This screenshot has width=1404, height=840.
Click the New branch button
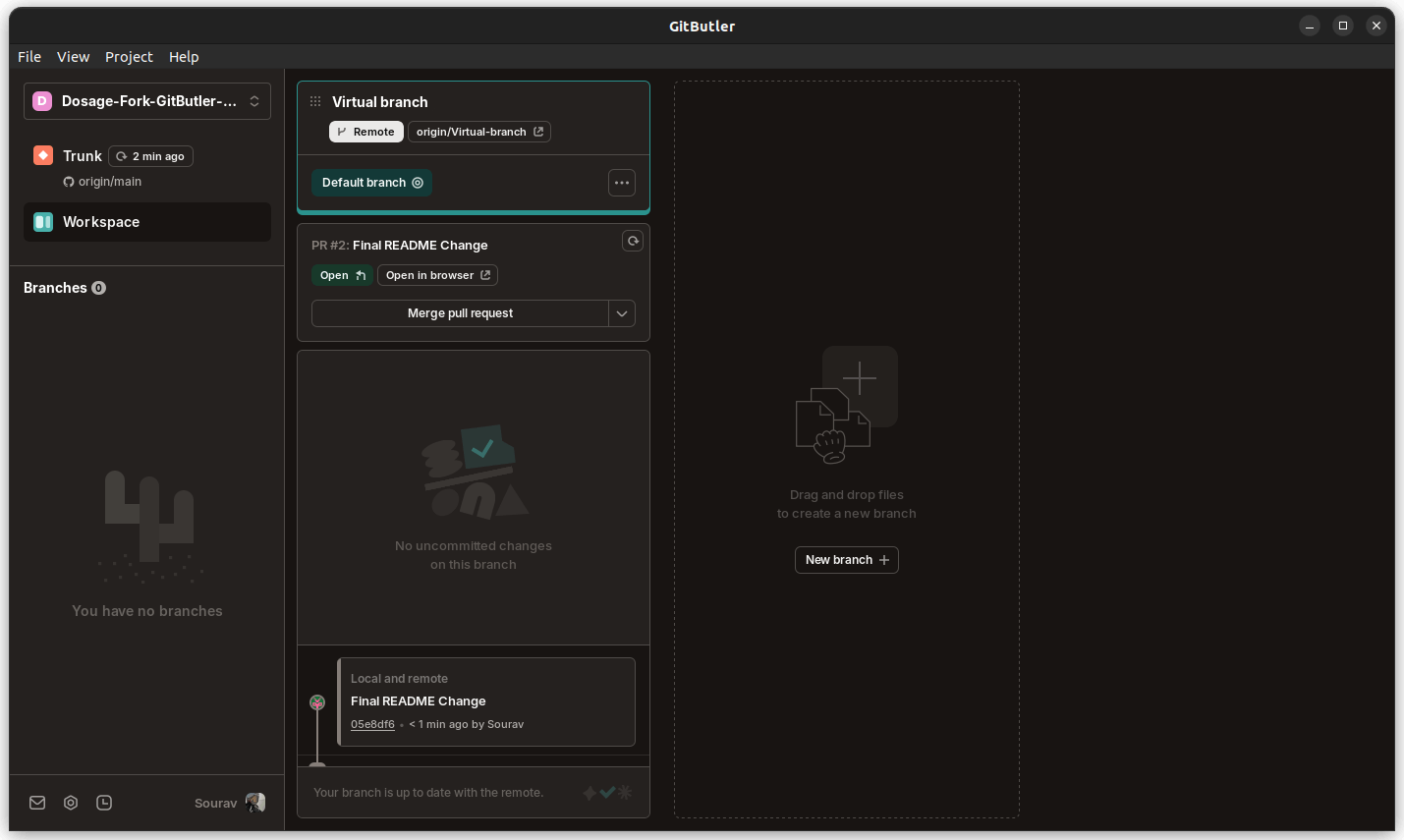pyautogui.click(x=846, y=559)
